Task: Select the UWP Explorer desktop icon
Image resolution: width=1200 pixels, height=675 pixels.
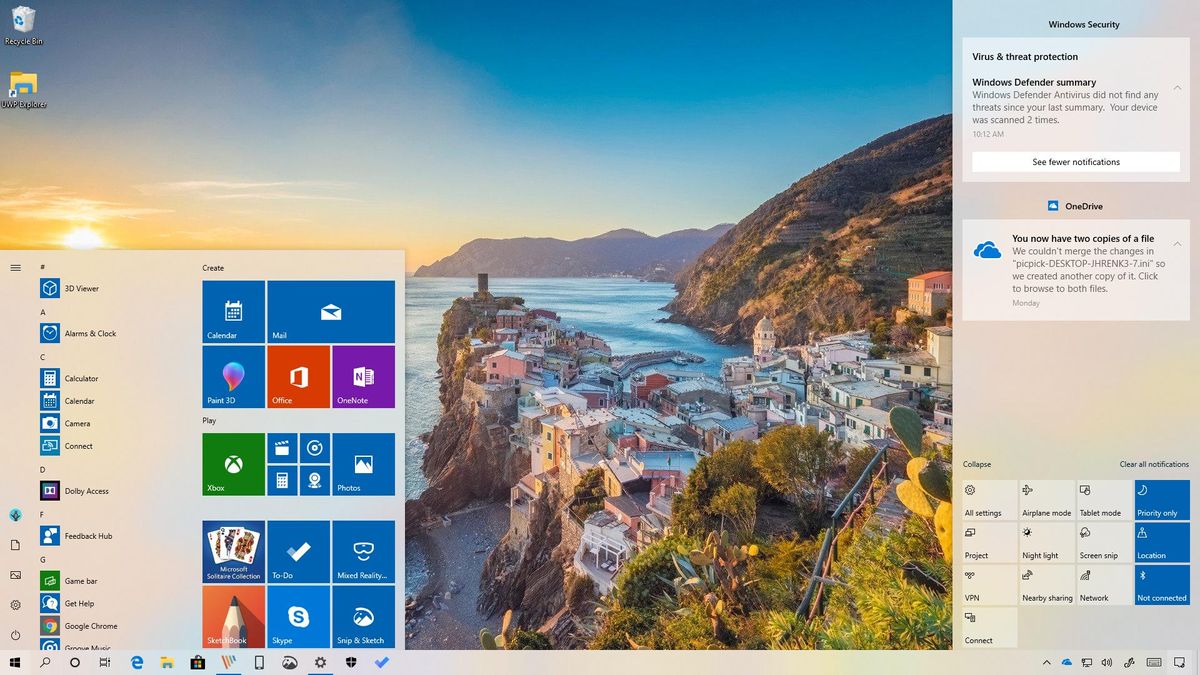Action: coord(23,89)
